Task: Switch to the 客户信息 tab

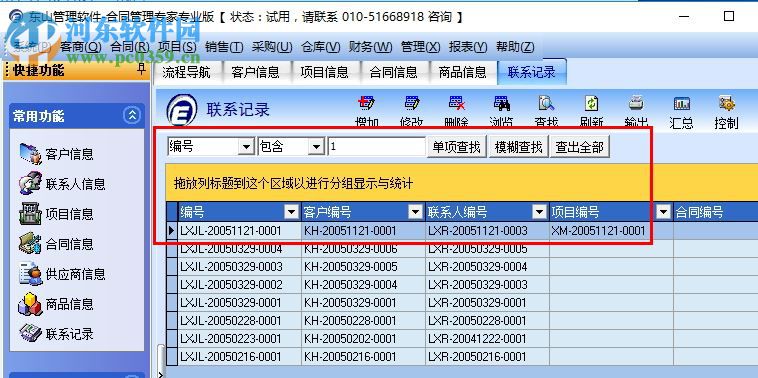Action: 255,73
